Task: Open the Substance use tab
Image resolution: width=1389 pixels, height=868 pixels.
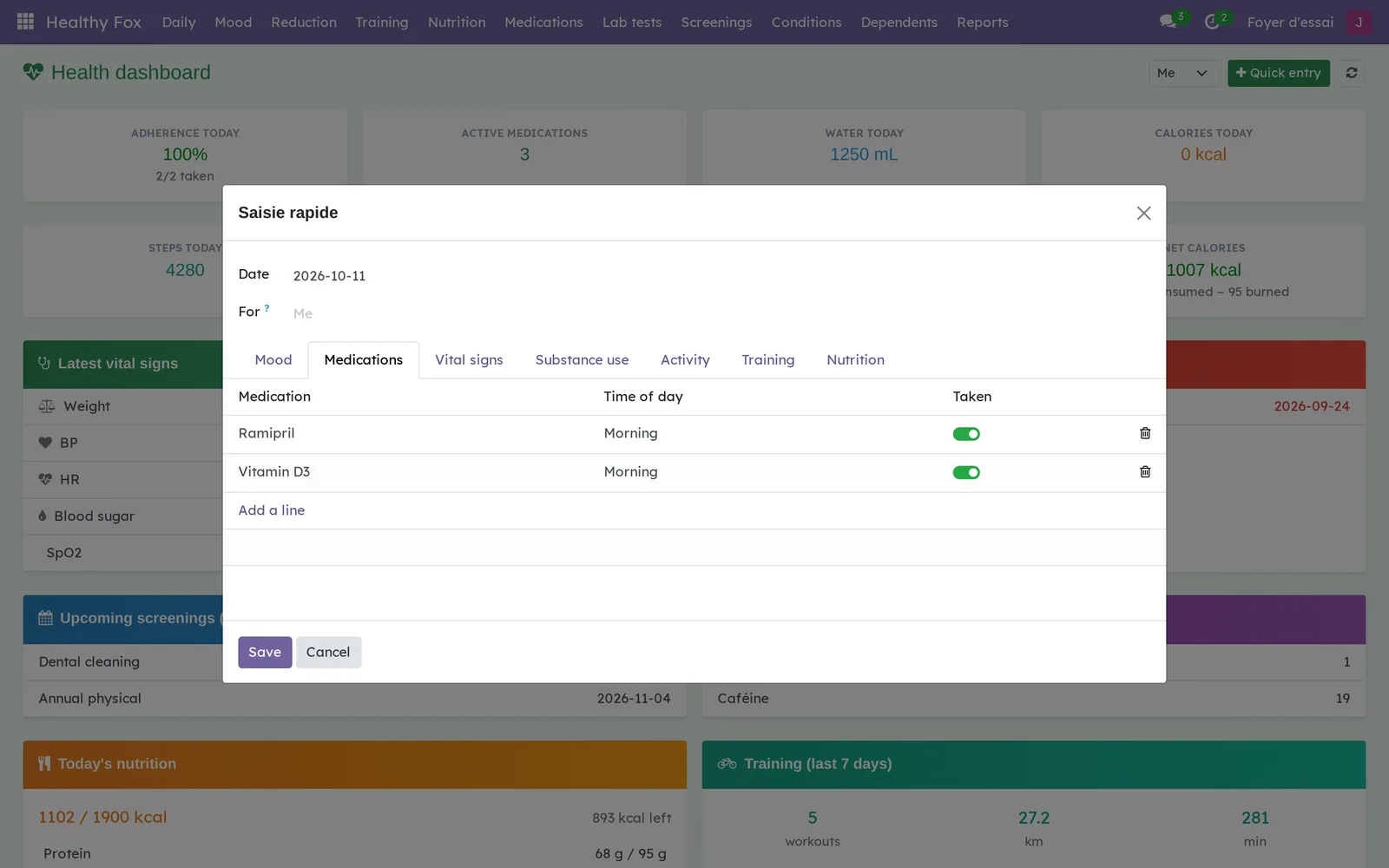Action: click(x=582, y=360)
